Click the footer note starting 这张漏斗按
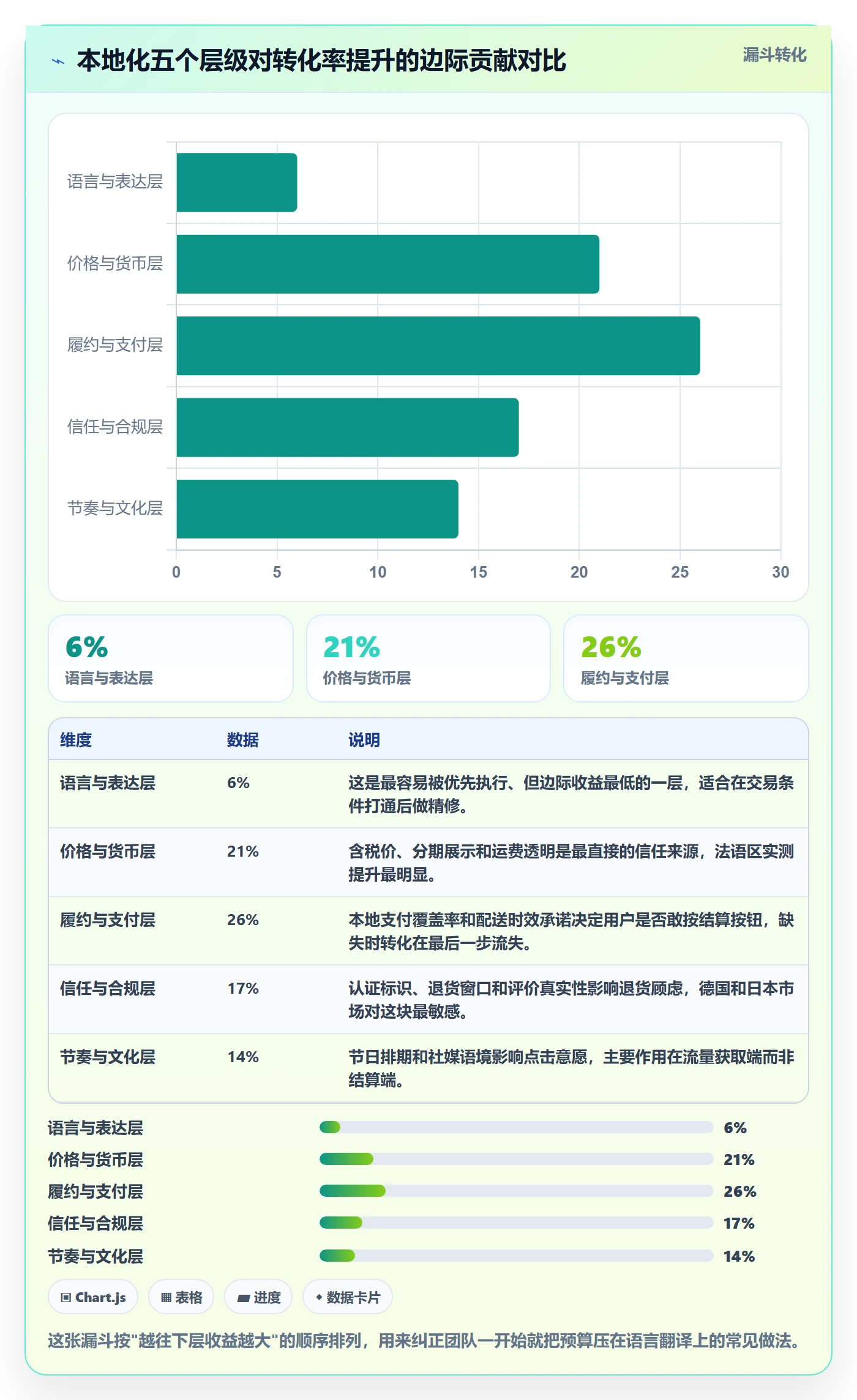Image resolution: width=857 pixels, height=1400 pixels. click(424, 1341)
